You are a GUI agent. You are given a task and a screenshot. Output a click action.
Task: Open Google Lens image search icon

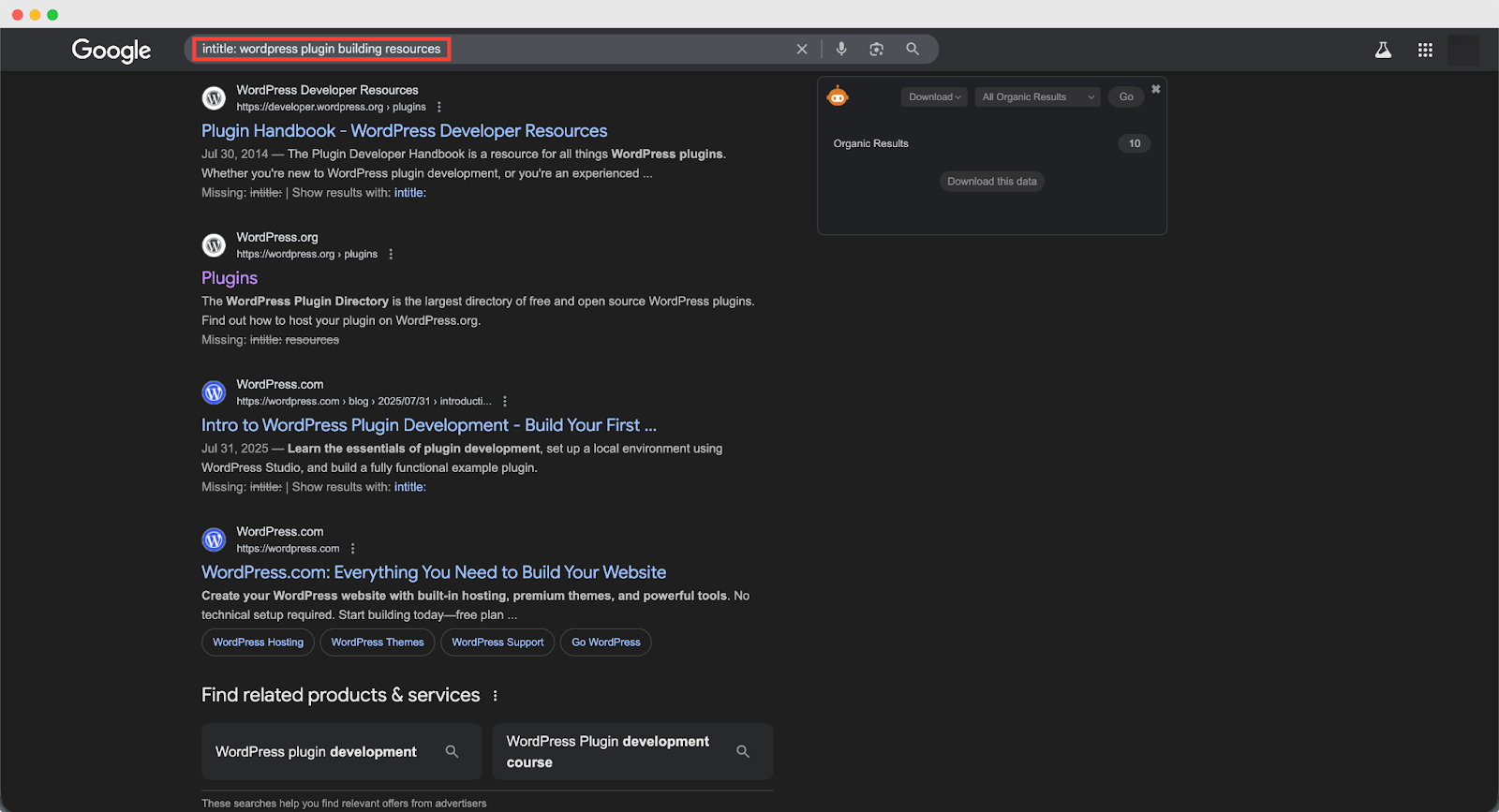pyautogui.click(x=876, y=49)
